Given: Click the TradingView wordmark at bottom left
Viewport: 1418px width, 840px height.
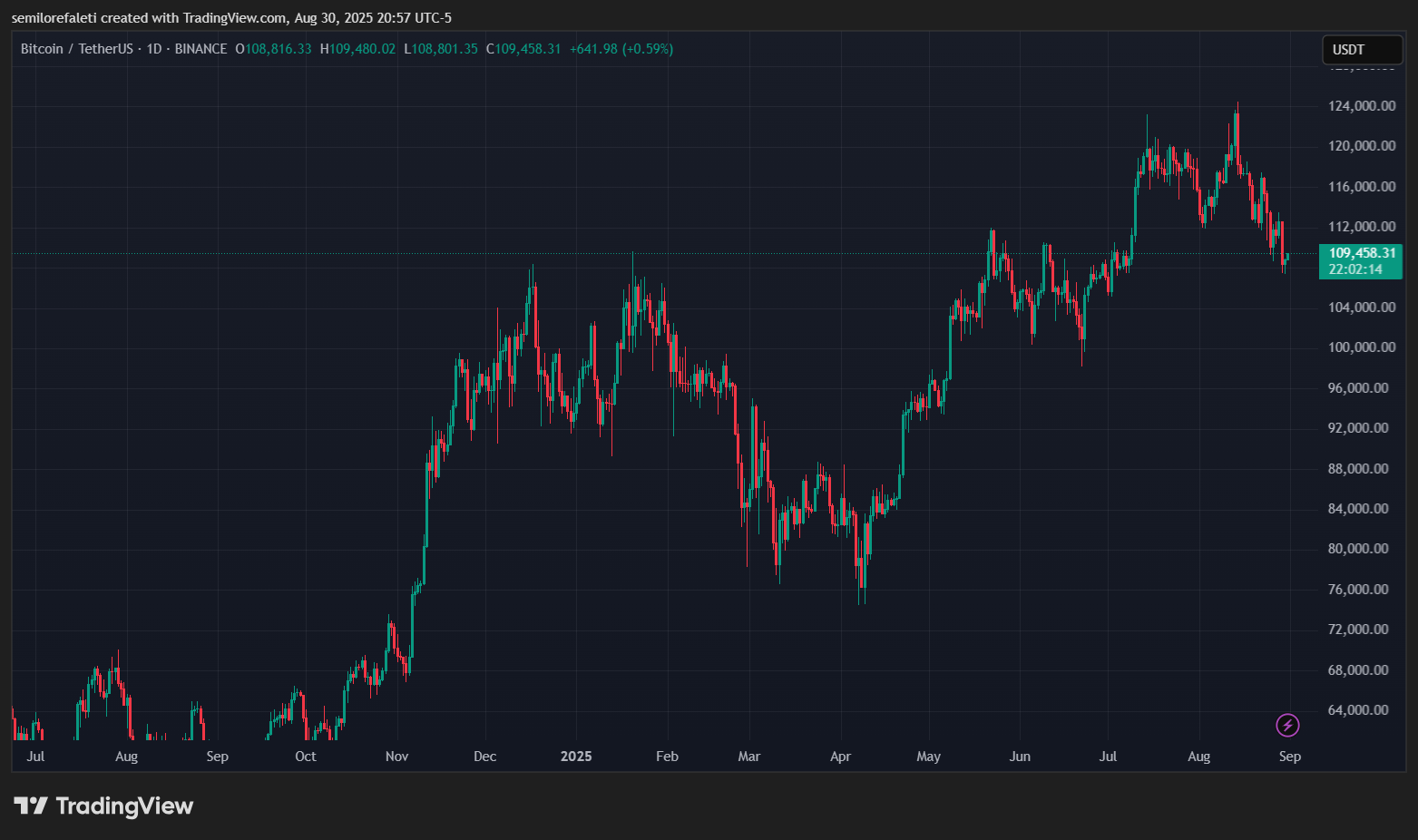Looking at the screenshot, I should tap(125, 806).
